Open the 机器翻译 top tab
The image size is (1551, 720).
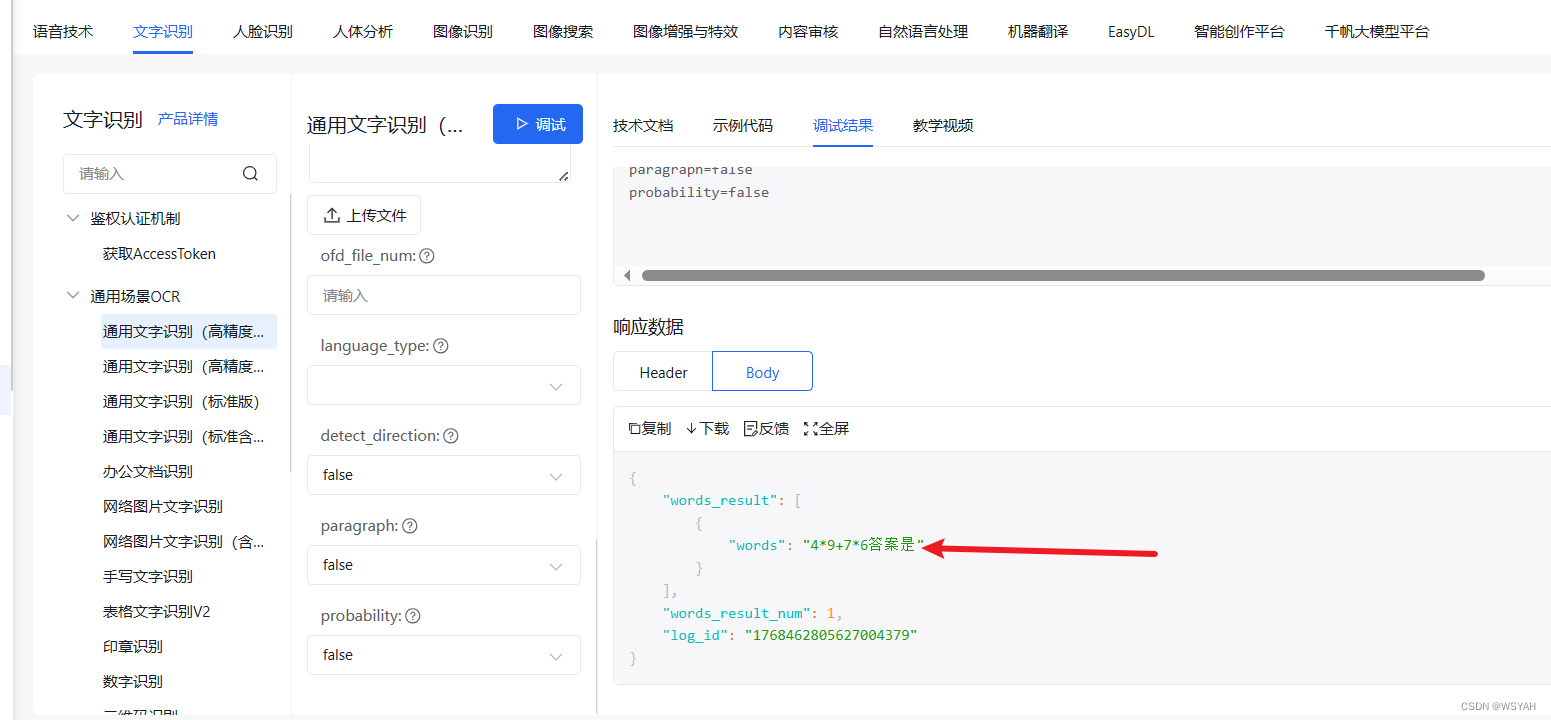click(1038, 31)
